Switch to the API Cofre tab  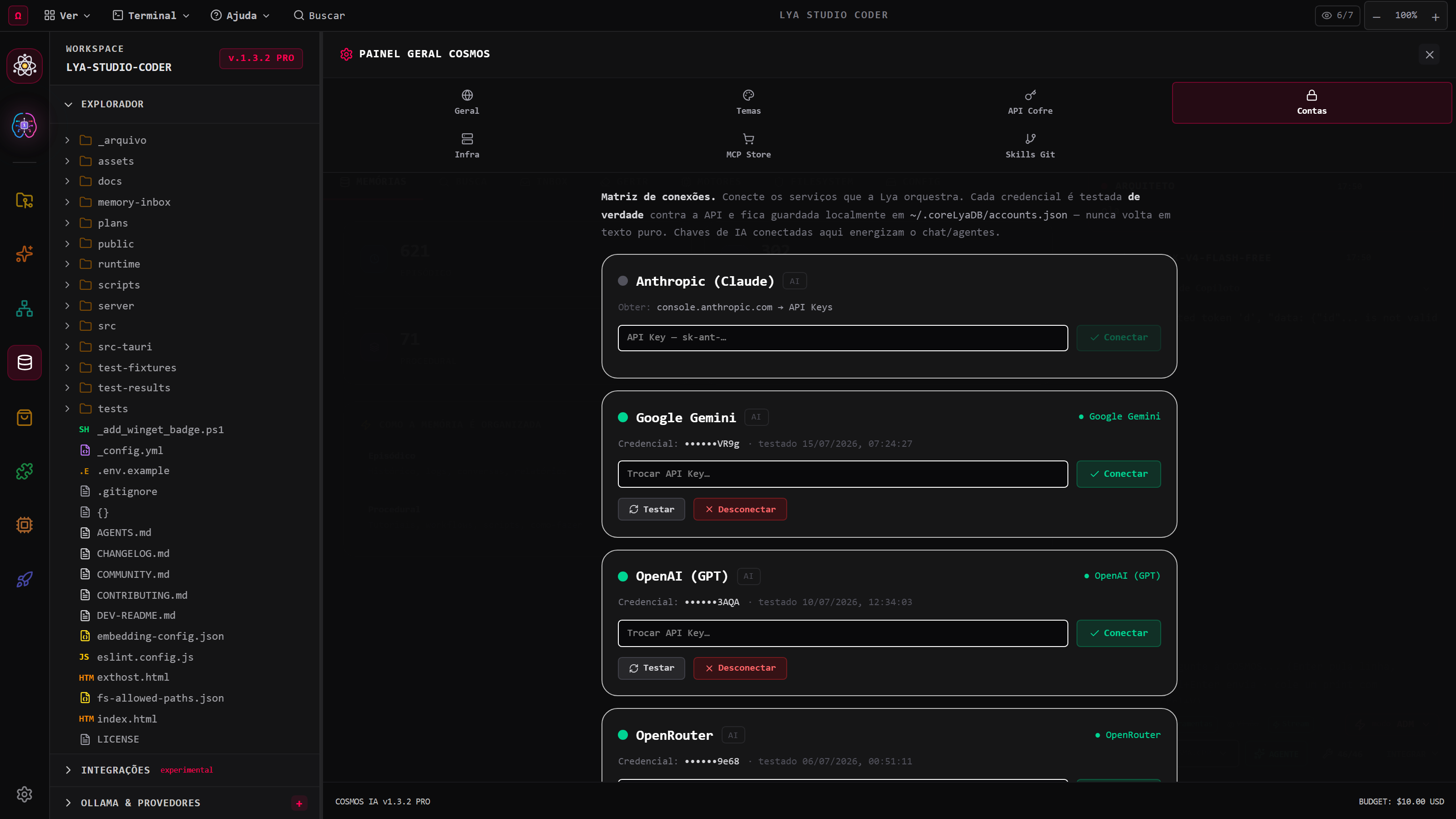[x=1030, y=102]
